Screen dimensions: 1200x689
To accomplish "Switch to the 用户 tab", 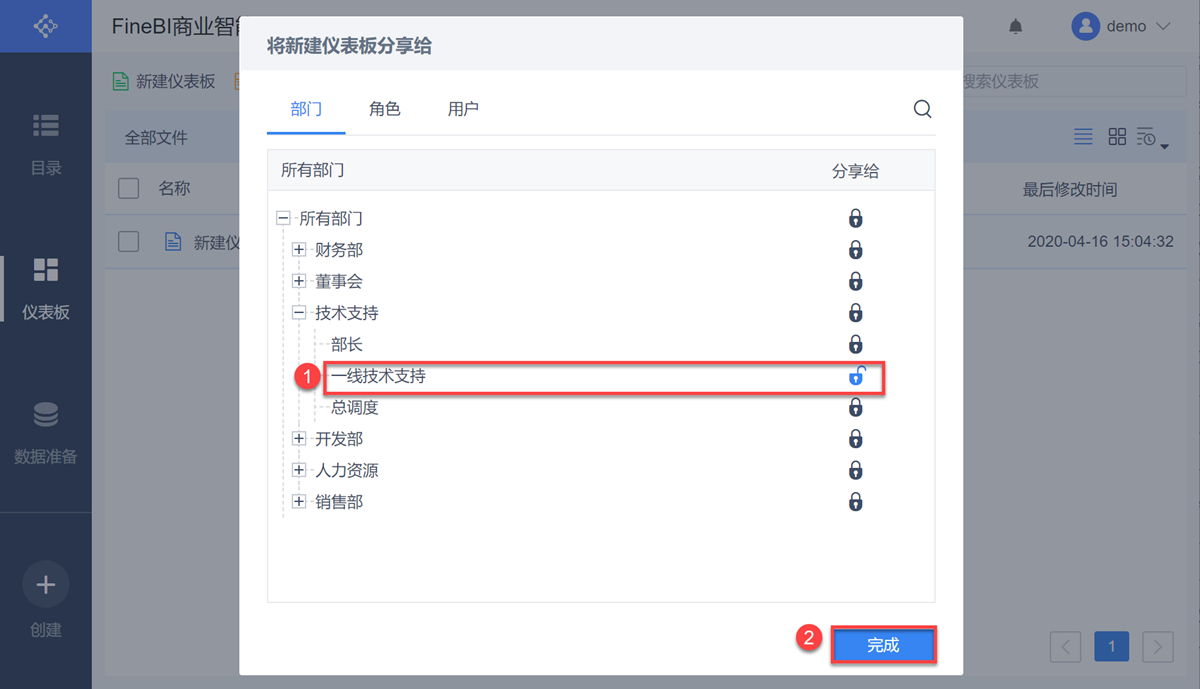I will pyautogui.click(x=463, y=109).
